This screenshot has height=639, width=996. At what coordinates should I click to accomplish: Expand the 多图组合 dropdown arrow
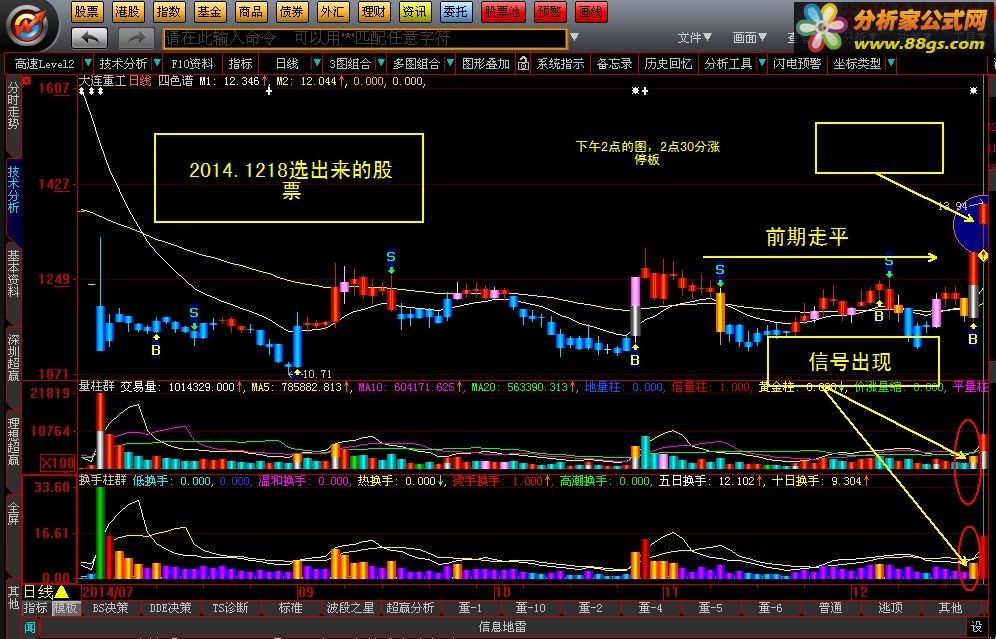[450, 64]
